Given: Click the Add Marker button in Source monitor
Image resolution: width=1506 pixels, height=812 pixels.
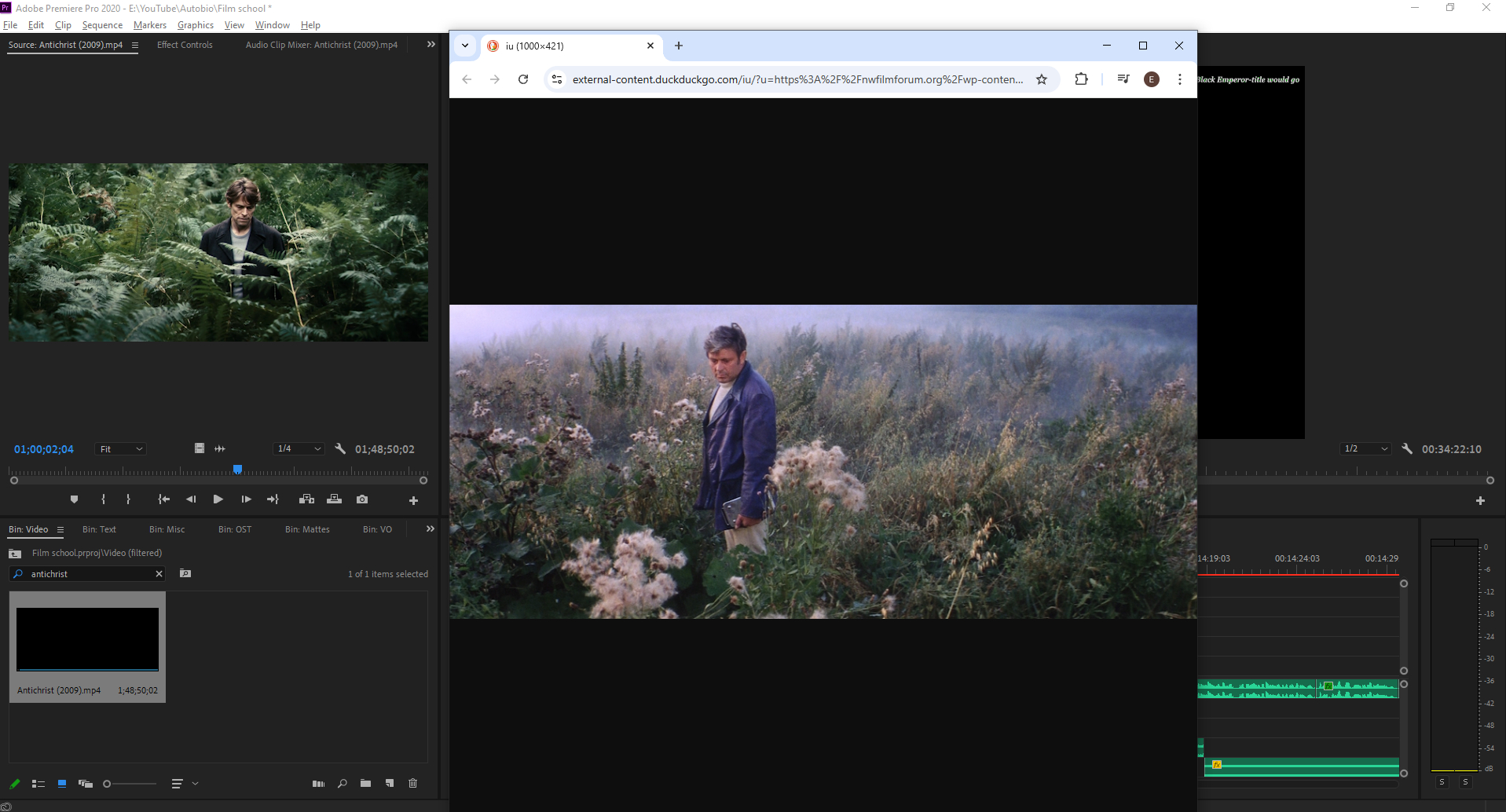Looking at the screenshot, I should pos(74,499).
